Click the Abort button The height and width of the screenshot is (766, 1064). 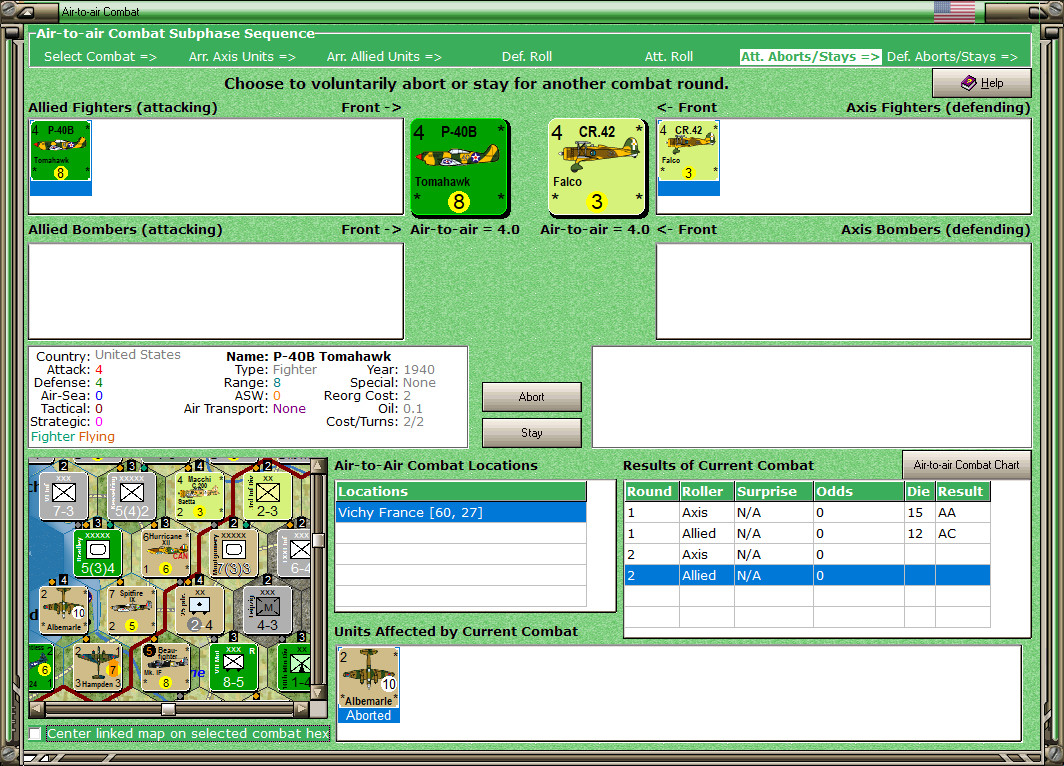click(x=531, y=397)
